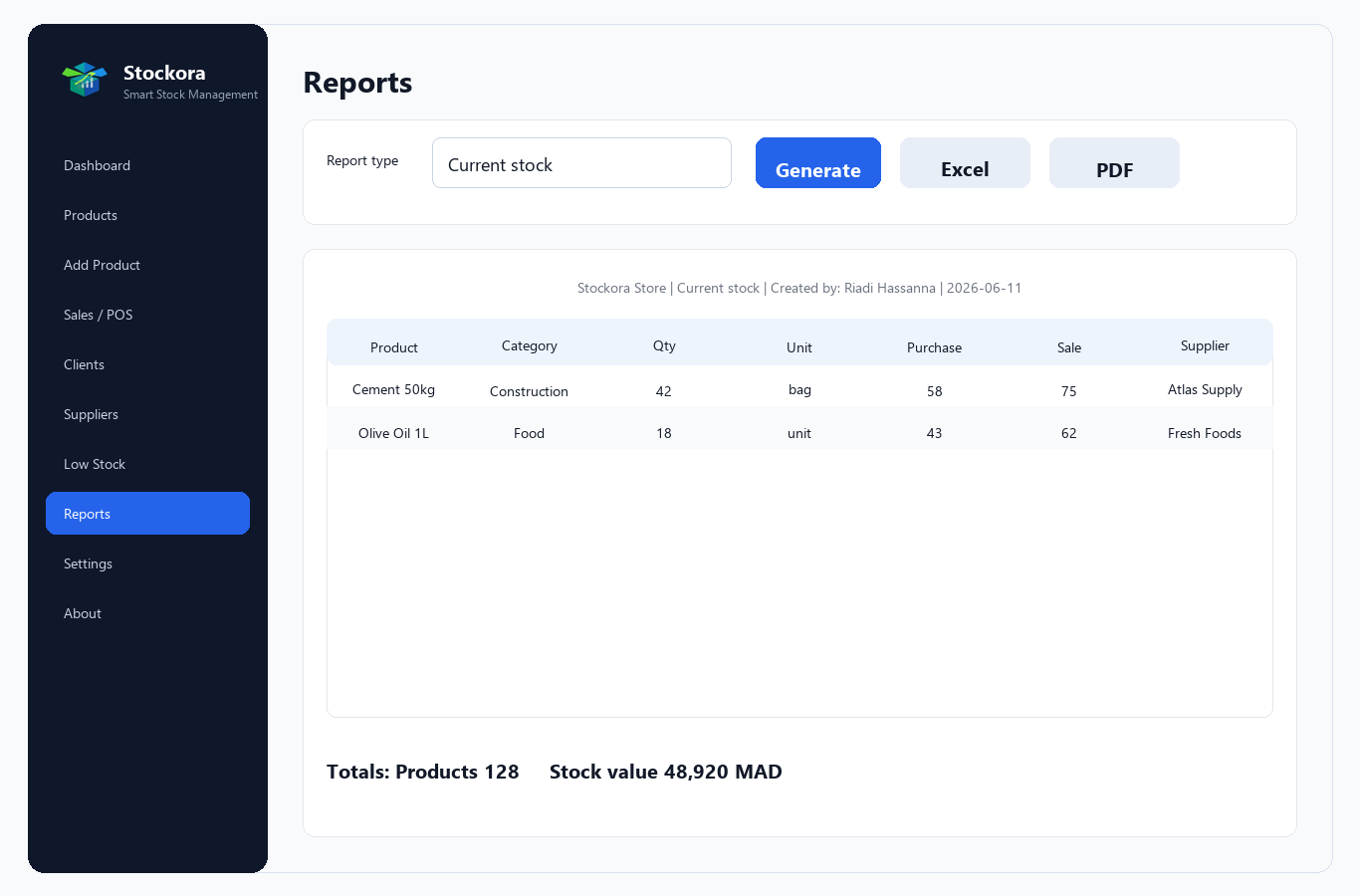The height and width of the screenshot is (896, 1360).
Task: Click the Qty column header
Action: click(x=664, y=345)
